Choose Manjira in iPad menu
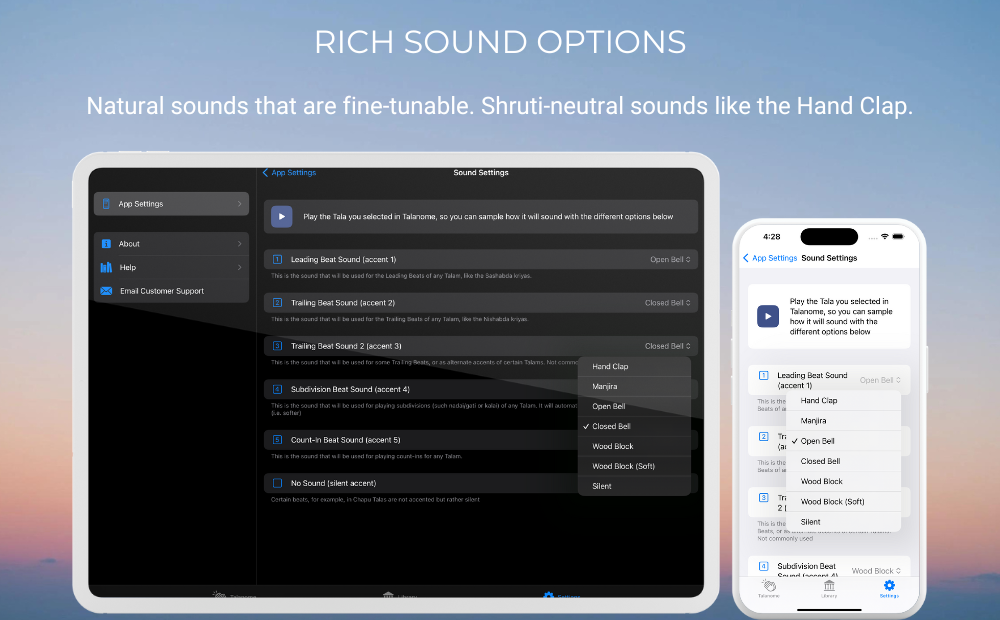This screenshot has width=1000, height=620. click(634, 387)
